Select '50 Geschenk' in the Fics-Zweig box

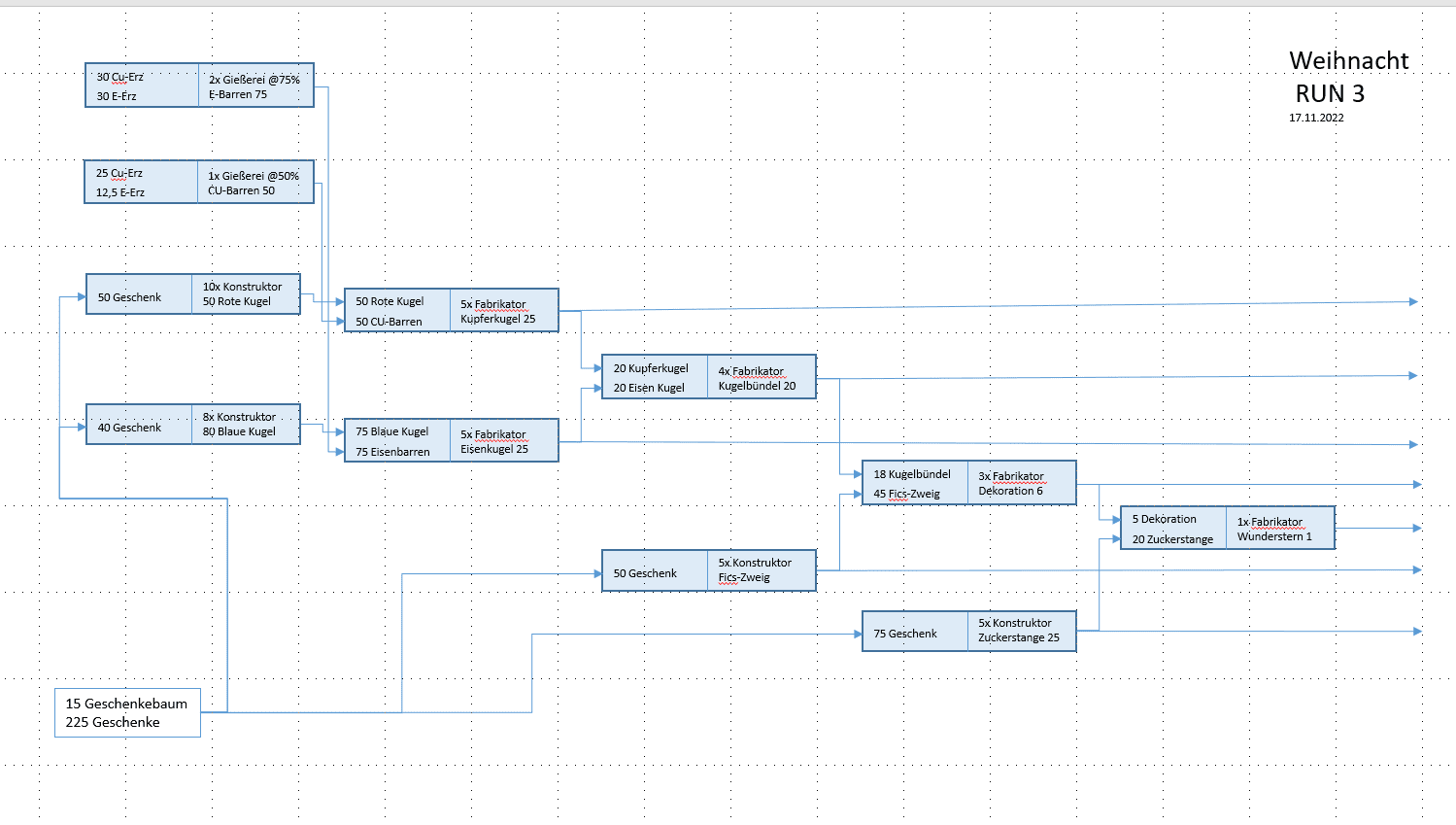click(x=645, y=573)
